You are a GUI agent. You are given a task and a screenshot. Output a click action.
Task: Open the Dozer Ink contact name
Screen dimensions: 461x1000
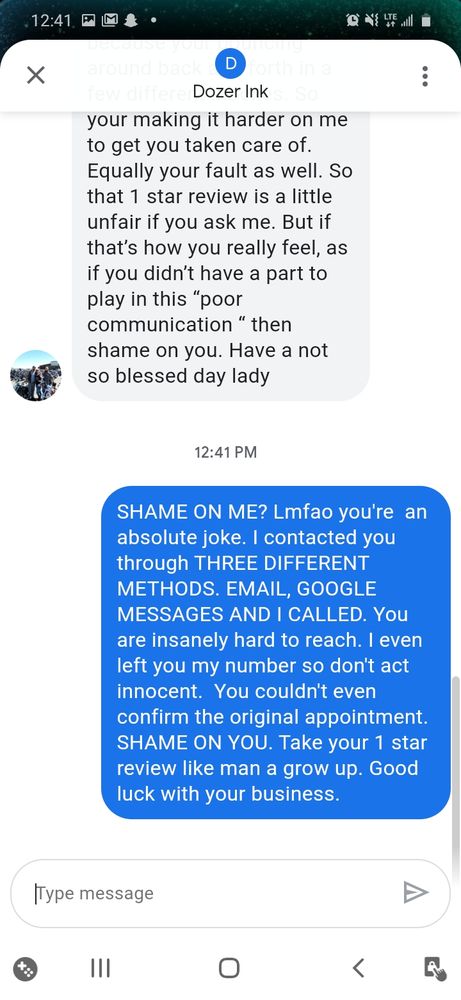click(x=230, y=91)
